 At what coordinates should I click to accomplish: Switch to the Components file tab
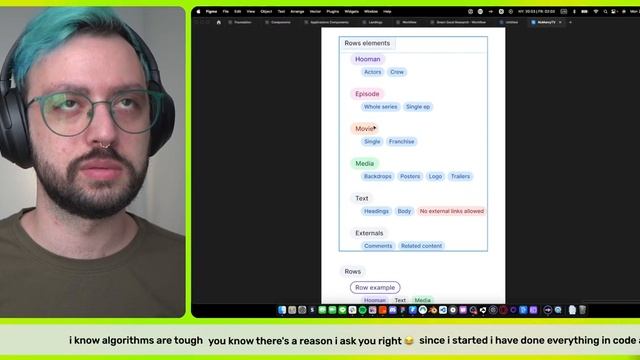pyautogui.click(x=278, y=22)
